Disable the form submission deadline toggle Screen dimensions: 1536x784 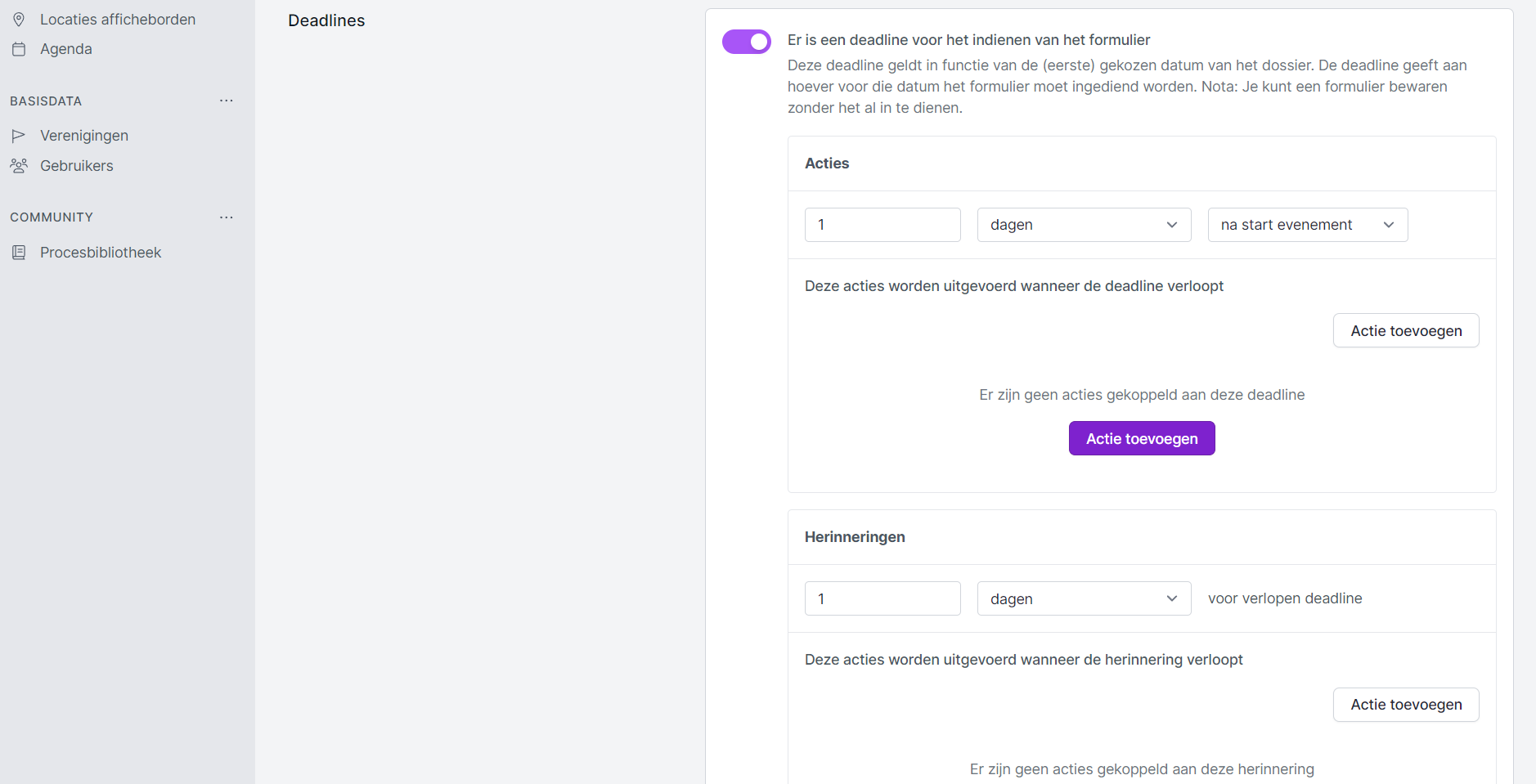click(x=746, y=42)
